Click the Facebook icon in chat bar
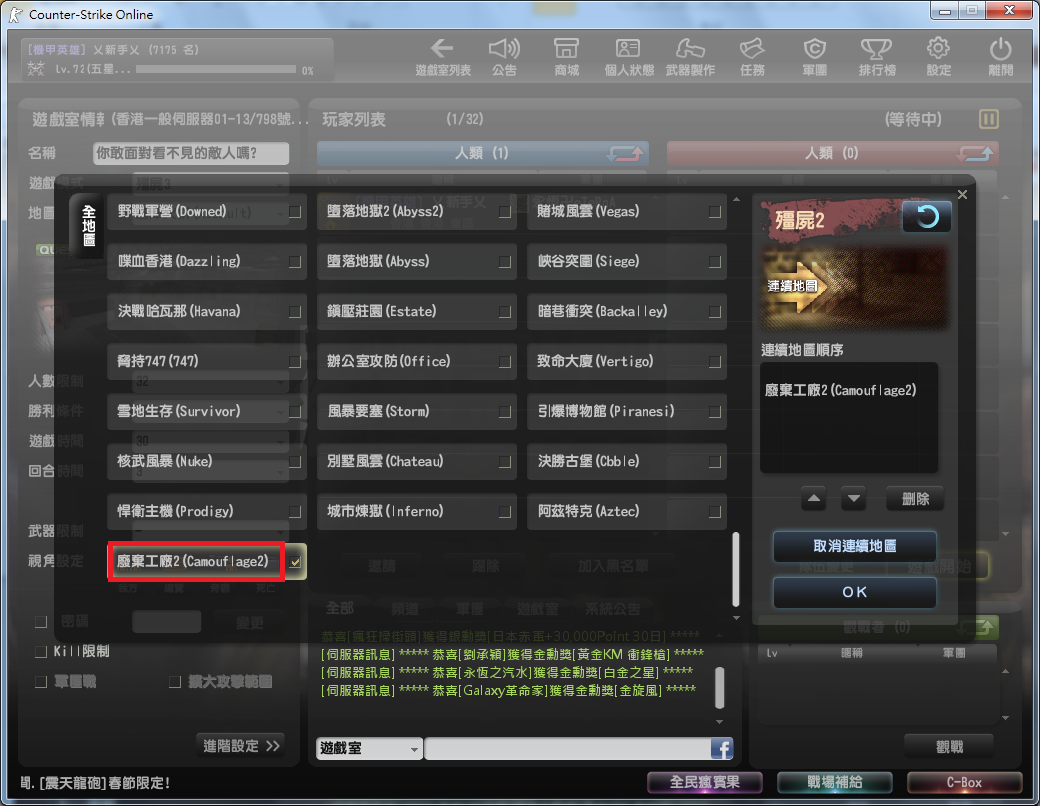 (722, 749)
